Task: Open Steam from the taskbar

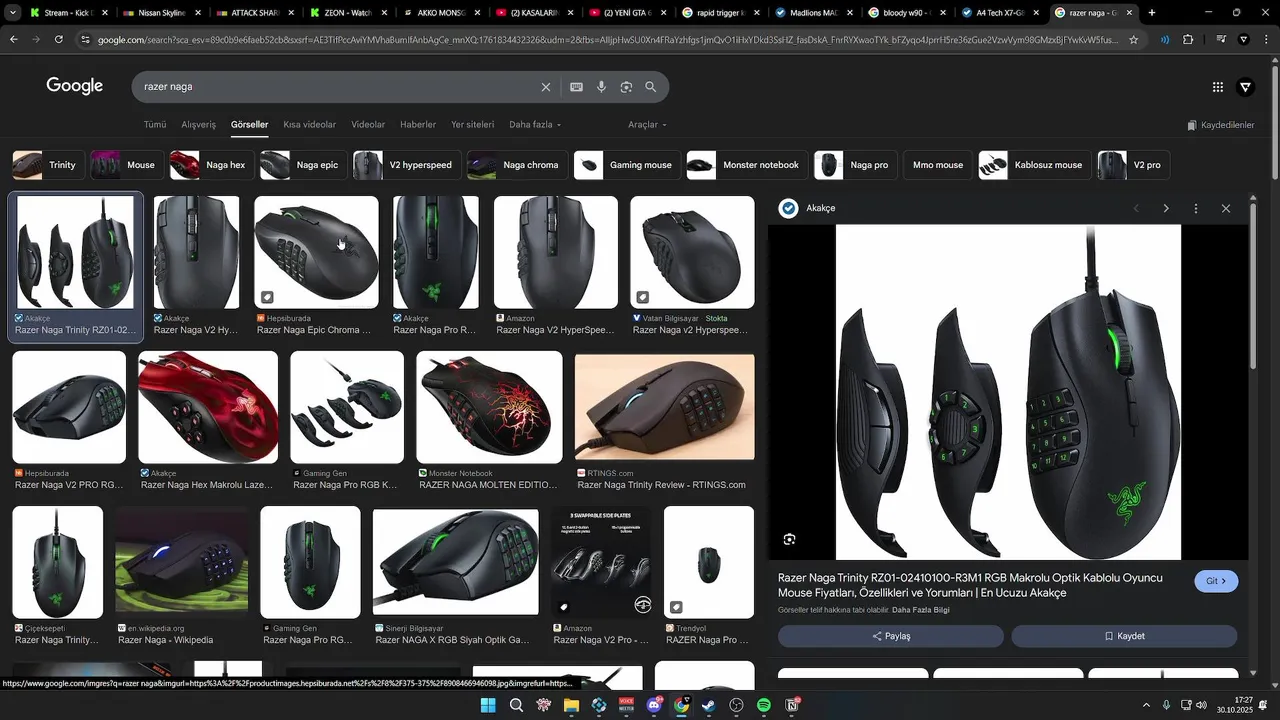Action: (709, 705)
